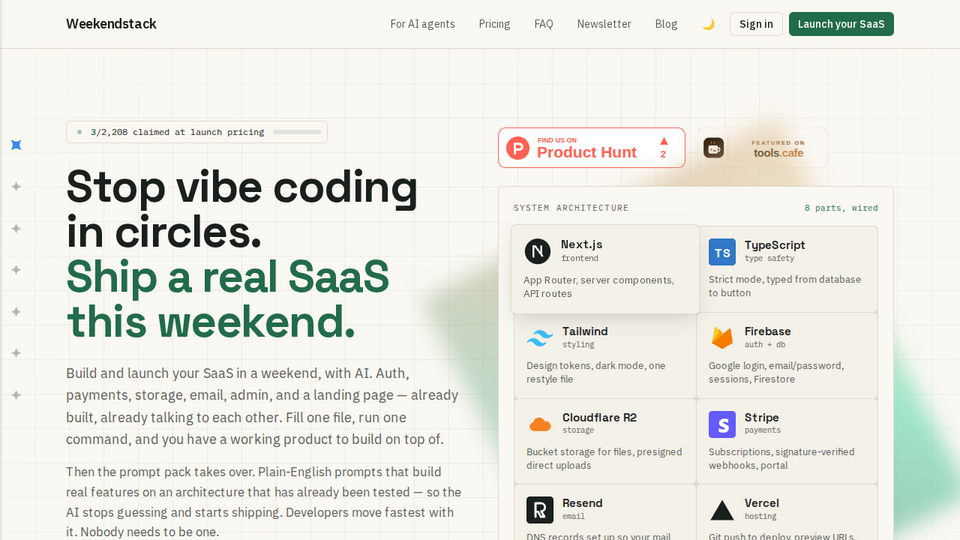This screenshot has width=960, height=540.
Task: Click the green dot in launch pricing pill
Action: (x=80, y=132)
